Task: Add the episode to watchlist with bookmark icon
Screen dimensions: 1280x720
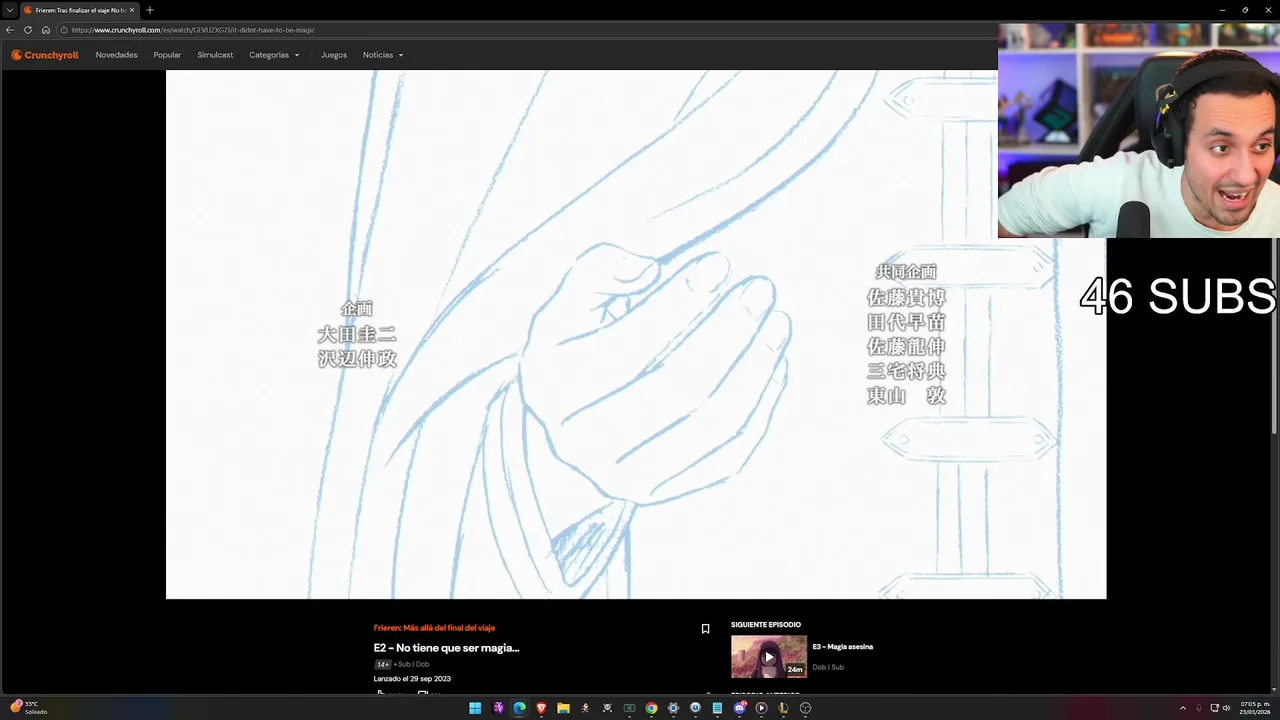Action: coord(705,629)
